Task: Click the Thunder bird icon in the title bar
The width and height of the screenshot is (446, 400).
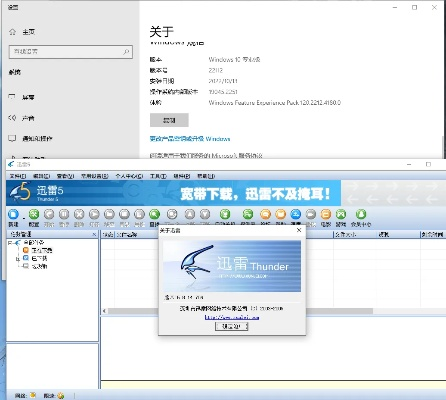Action: [11, 164]
